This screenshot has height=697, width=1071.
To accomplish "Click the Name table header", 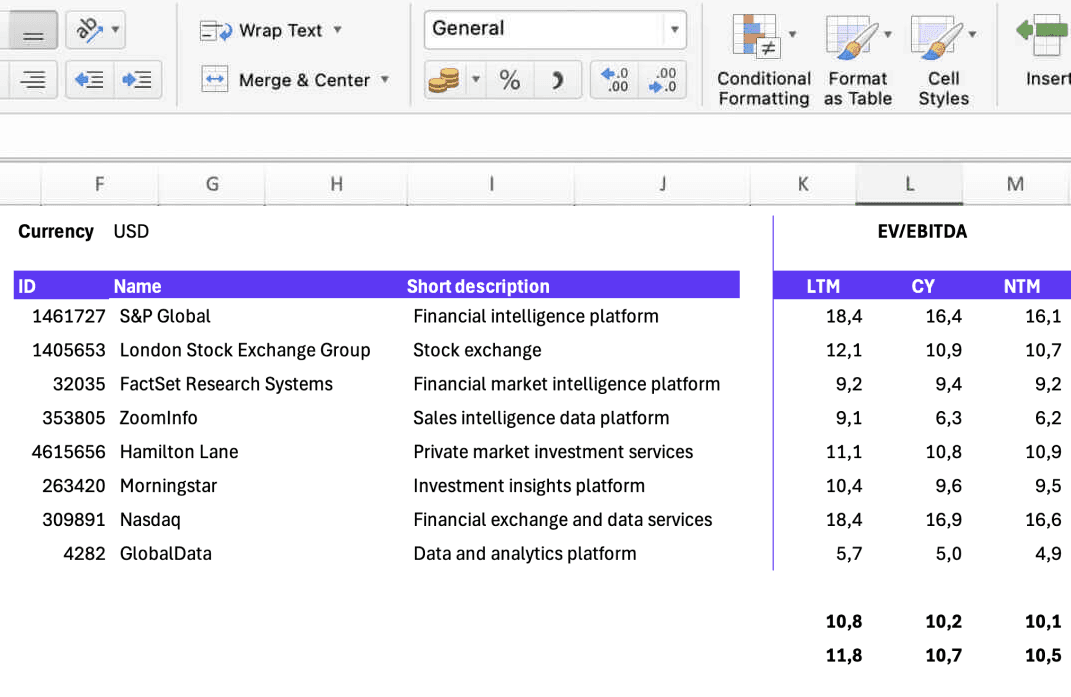I will coord(137,286).
